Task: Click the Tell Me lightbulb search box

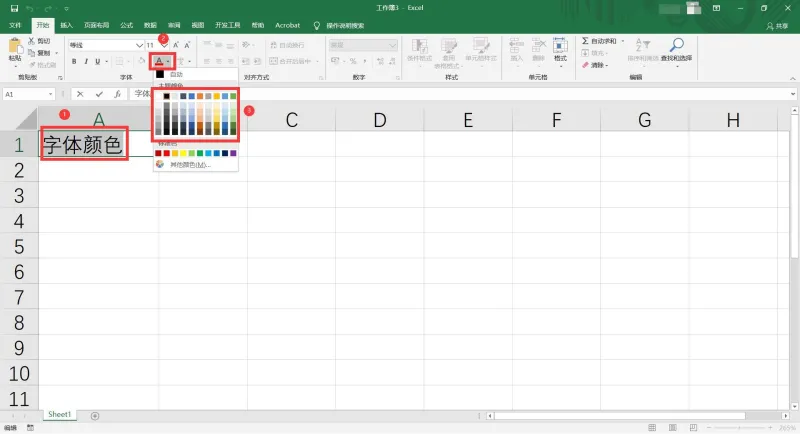Action: coord(339,25)
